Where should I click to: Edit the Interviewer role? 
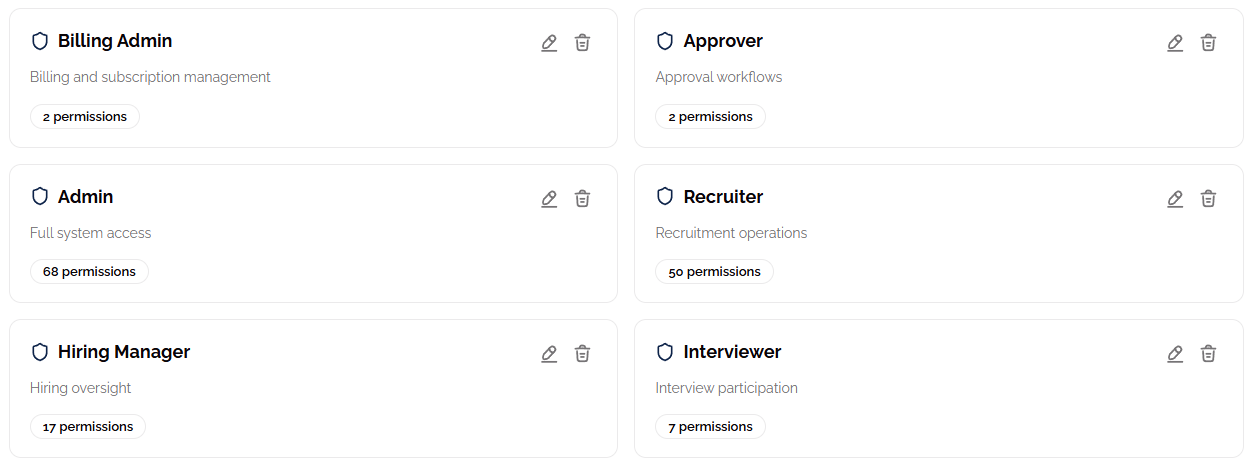click(x=1175, y=354)
